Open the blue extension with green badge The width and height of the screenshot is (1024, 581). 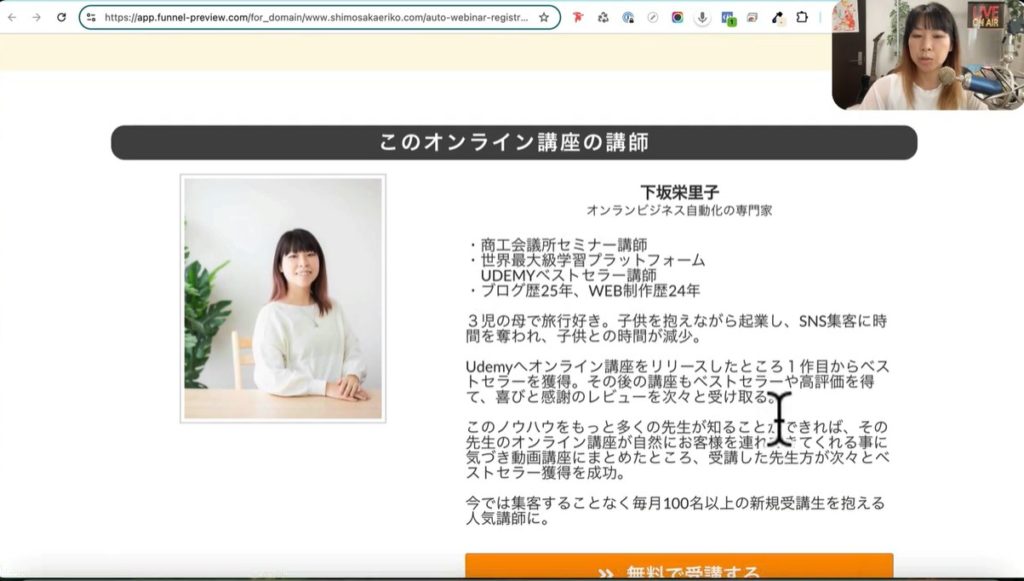coord(728,18)
